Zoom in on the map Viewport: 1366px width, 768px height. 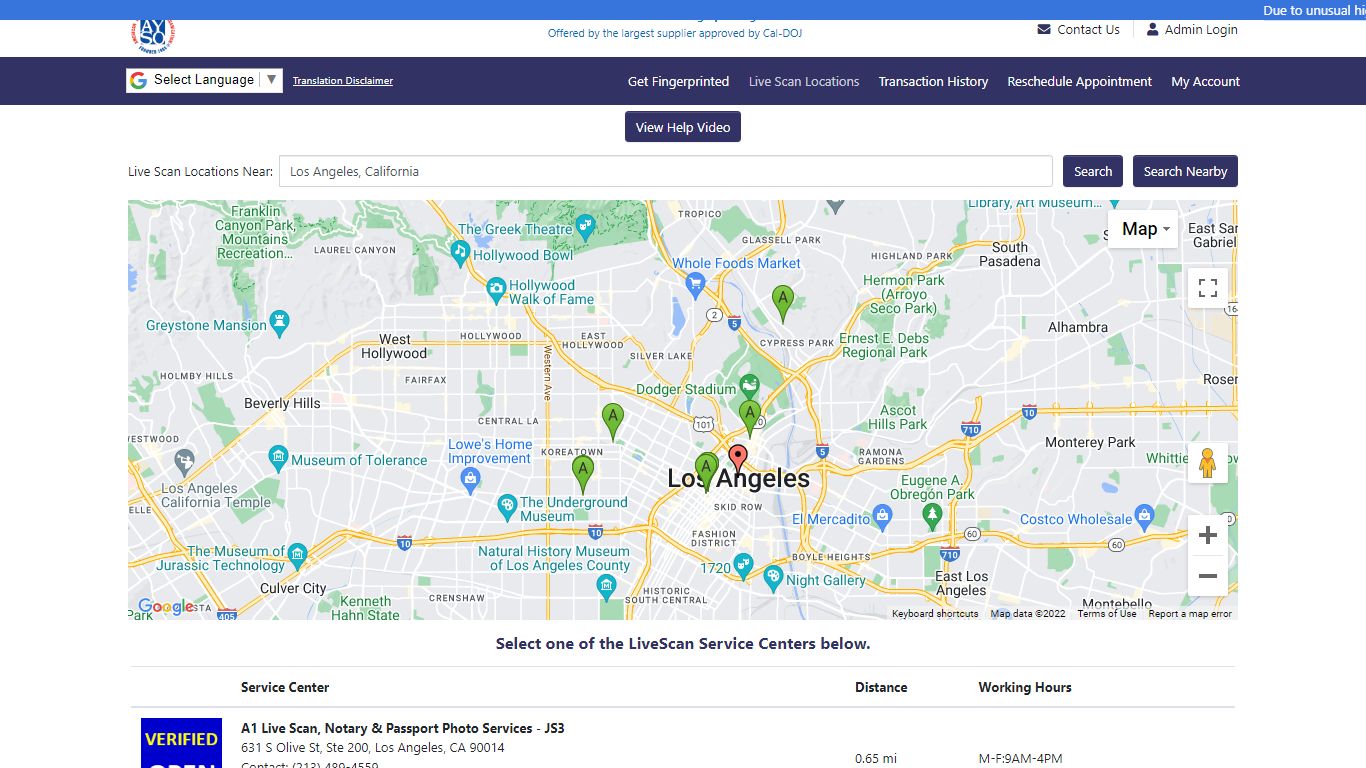point(1207,535)
